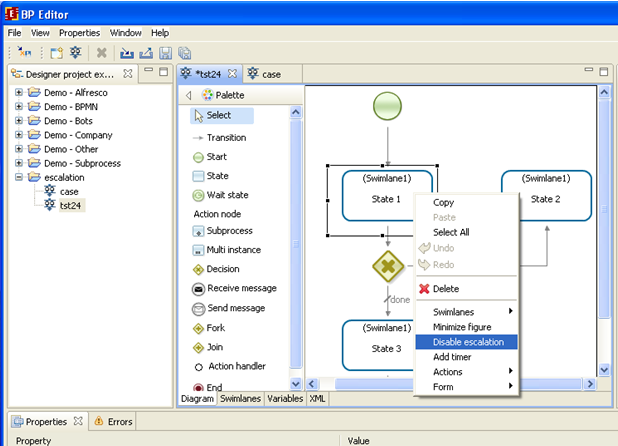Click the Import process toolbar icon
The height and width of the screenshot is (446, 618).
click(127, 53)
